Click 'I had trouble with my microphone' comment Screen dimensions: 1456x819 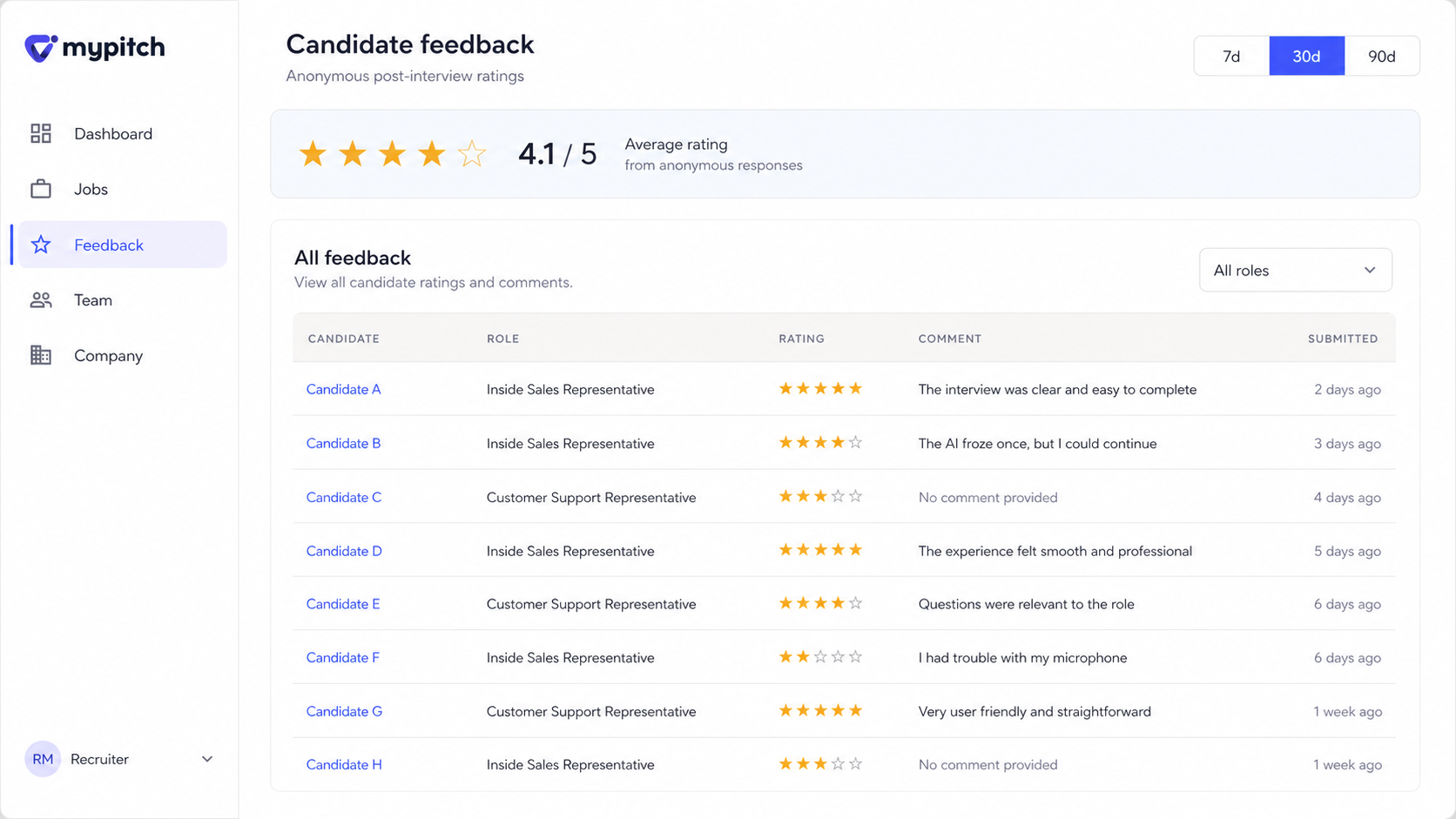pyautogui.click(x=1022, y=657)
